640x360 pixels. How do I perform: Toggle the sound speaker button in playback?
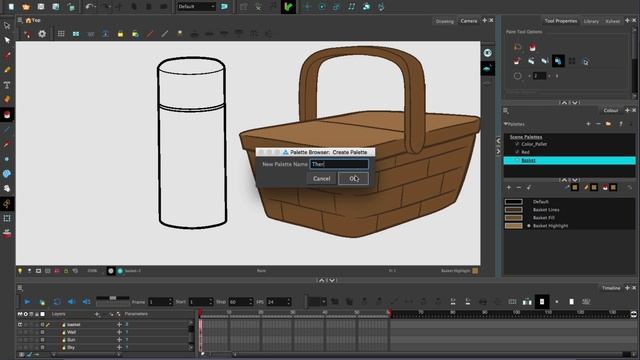pyautogui.click(x=71, y=302)
